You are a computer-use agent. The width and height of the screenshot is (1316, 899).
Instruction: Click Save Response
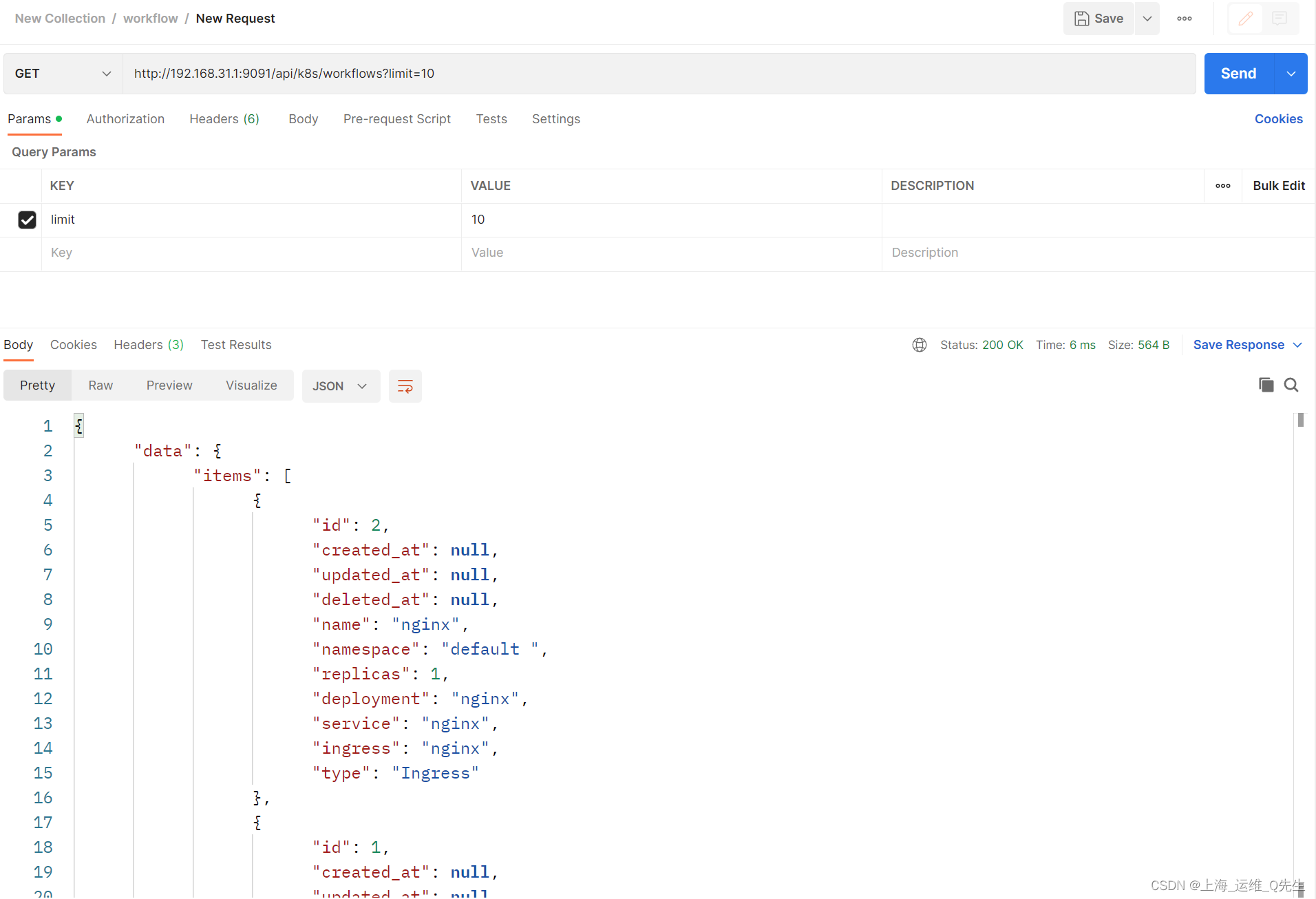click(x=1238, y=345)
